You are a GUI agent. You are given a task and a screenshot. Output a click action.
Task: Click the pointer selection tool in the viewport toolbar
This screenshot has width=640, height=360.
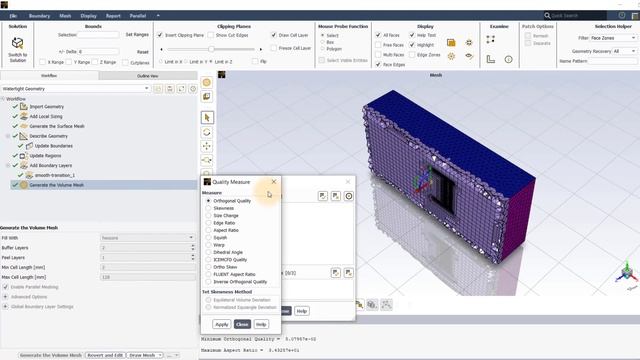click(x=207, y=118)
